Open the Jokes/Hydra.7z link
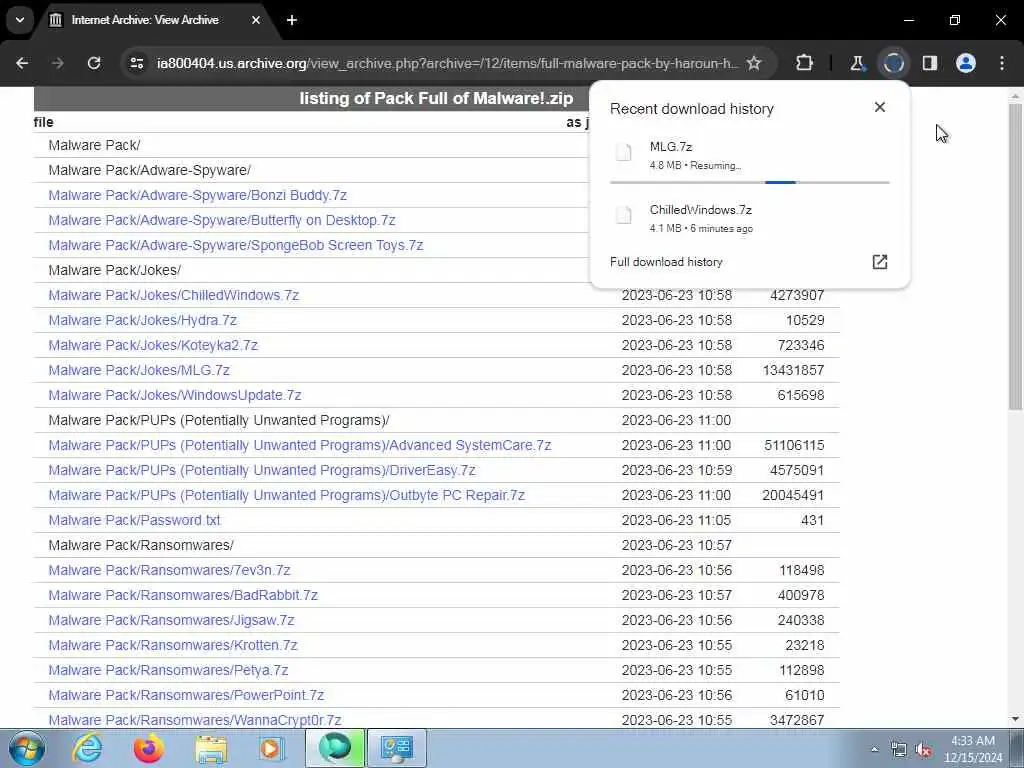The height and width of the screenshot is (768, 1024). tap(142, 320)
